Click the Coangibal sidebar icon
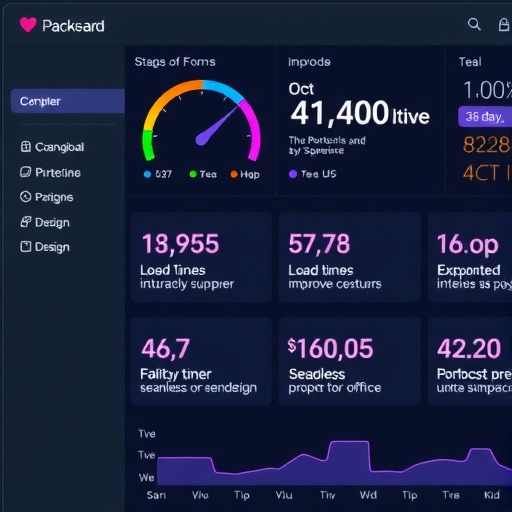The height and width of the screenshot is (512, 512). 26,146
